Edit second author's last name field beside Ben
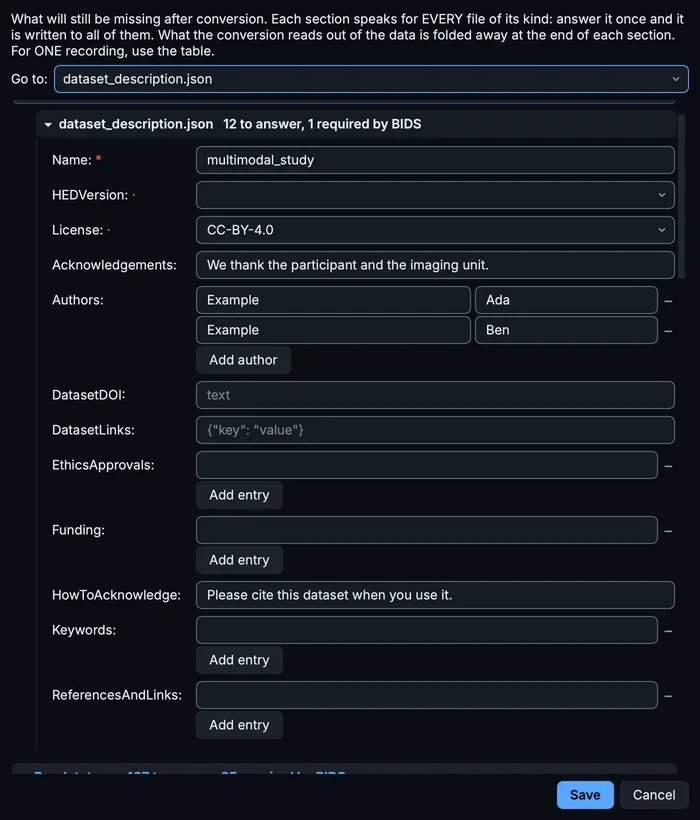 click(334, 330)
